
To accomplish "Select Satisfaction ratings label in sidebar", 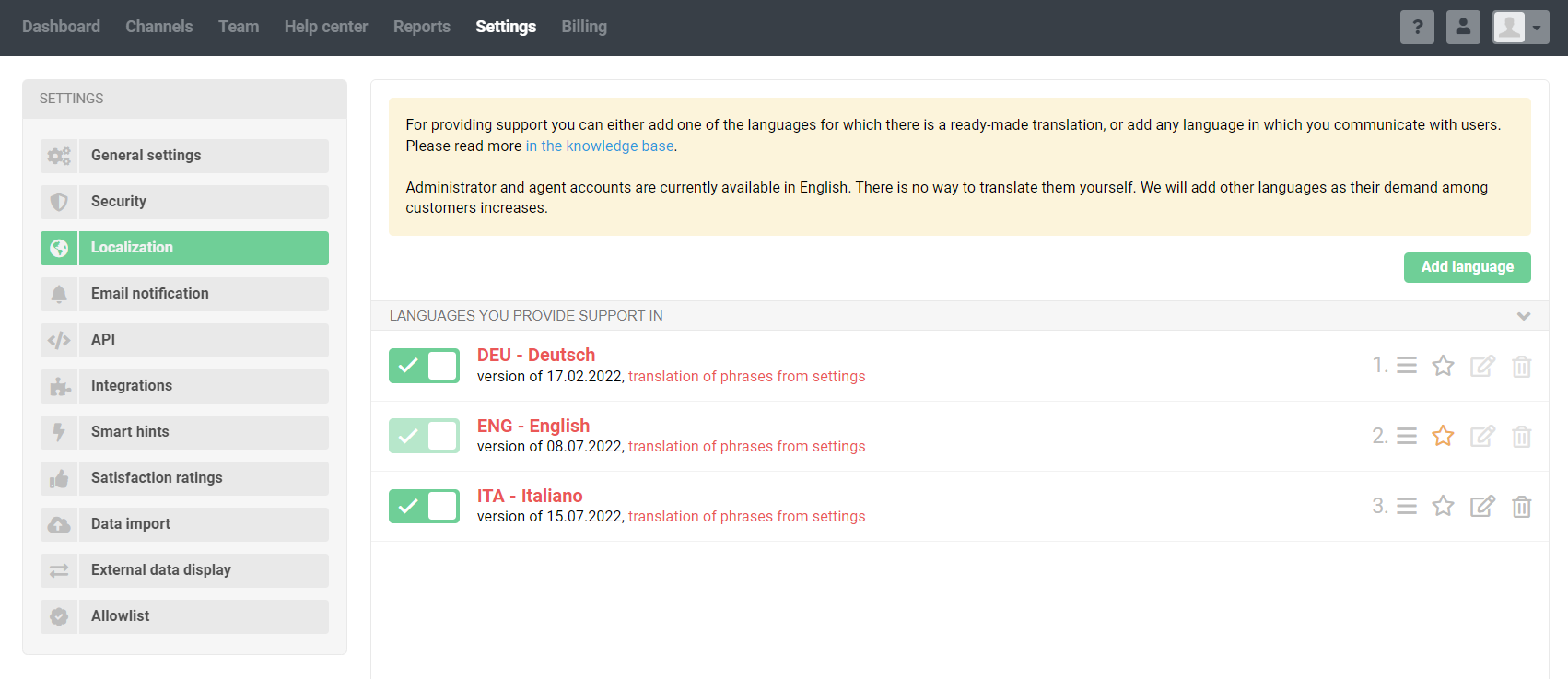I will pos(157,478).
